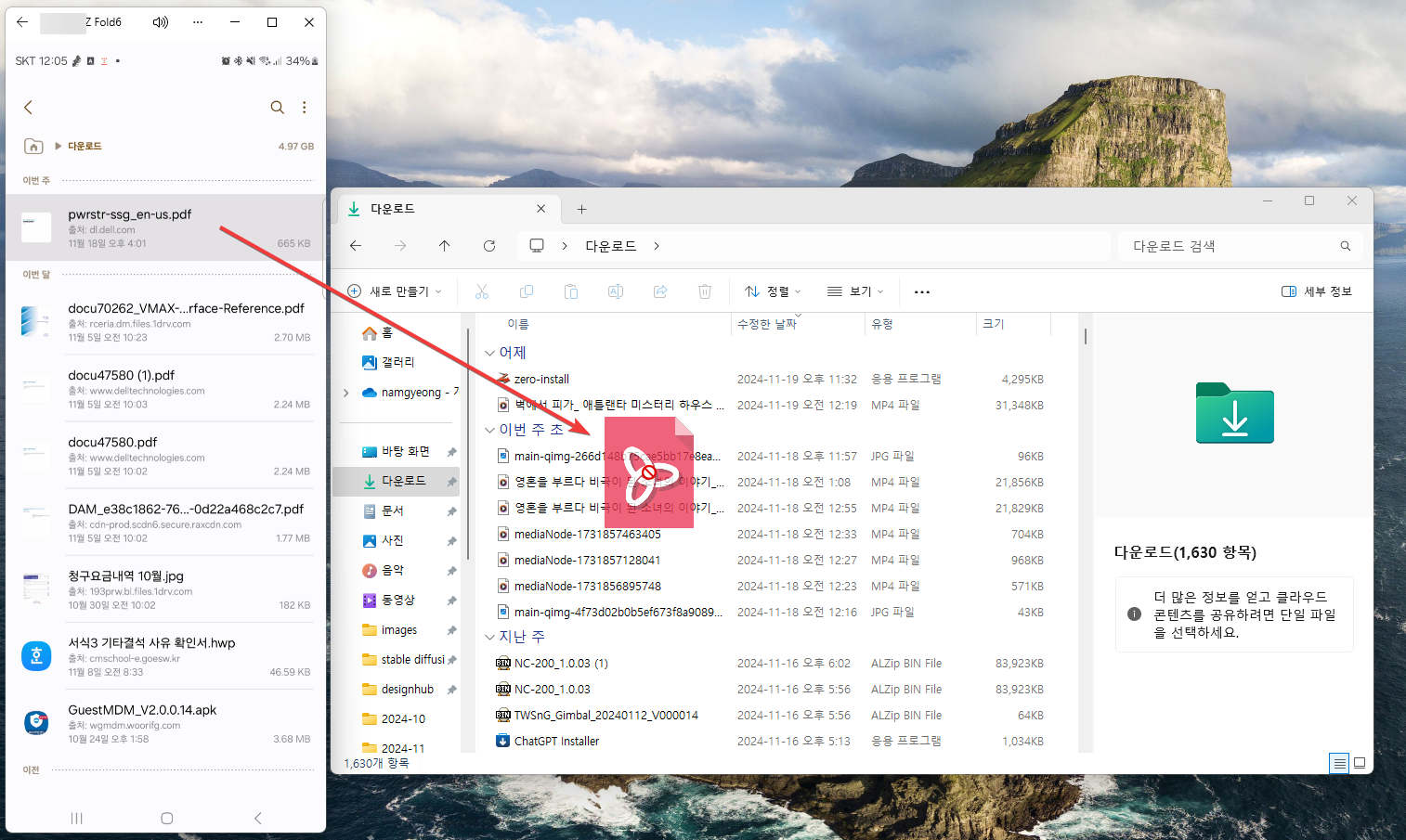Screen dimensions: 1406x840
Task: Click the Explorer back arrow
Action: [x=356, y=246]
